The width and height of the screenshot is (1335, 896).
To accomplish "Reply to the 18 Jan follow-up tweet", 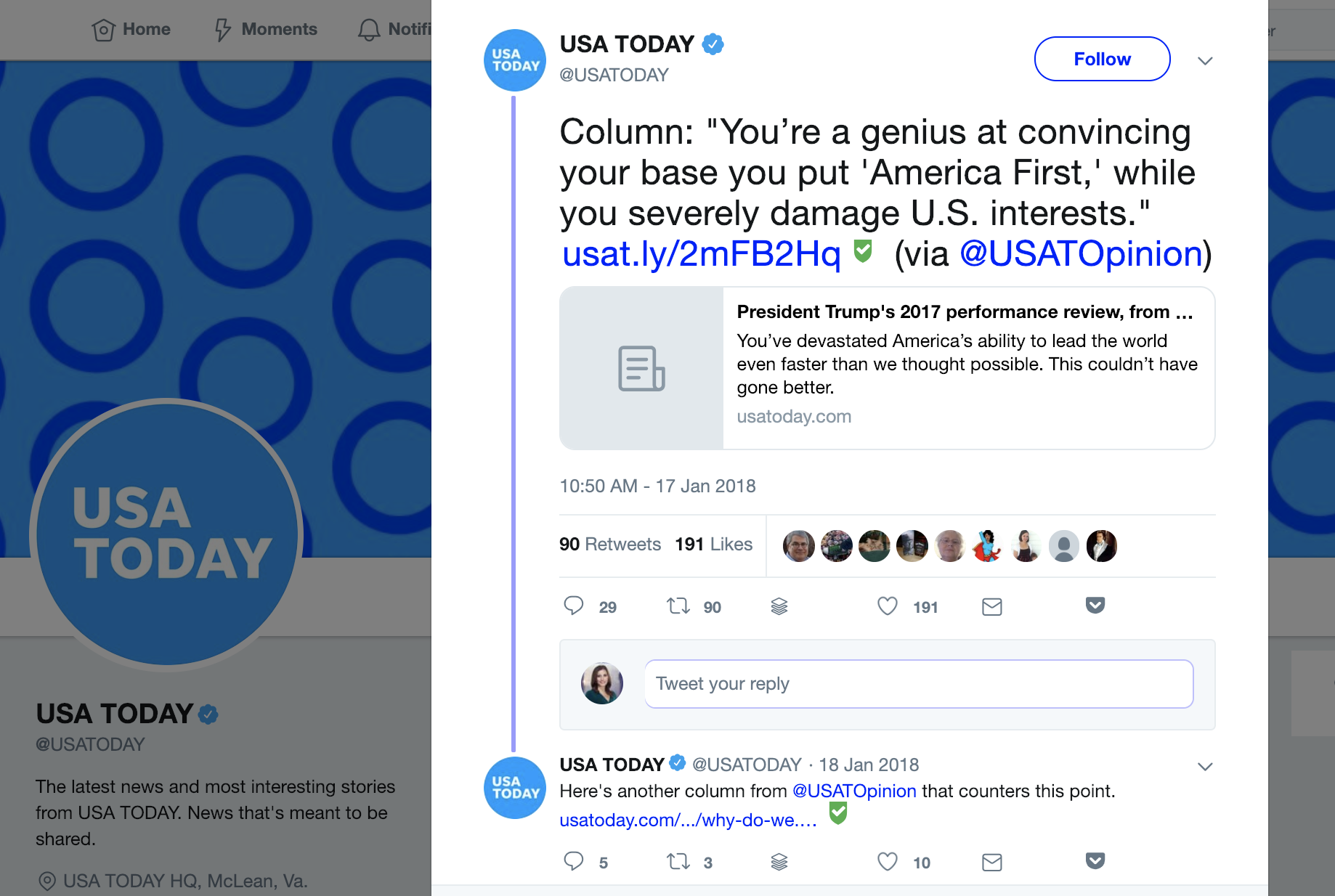I will 574,861.
